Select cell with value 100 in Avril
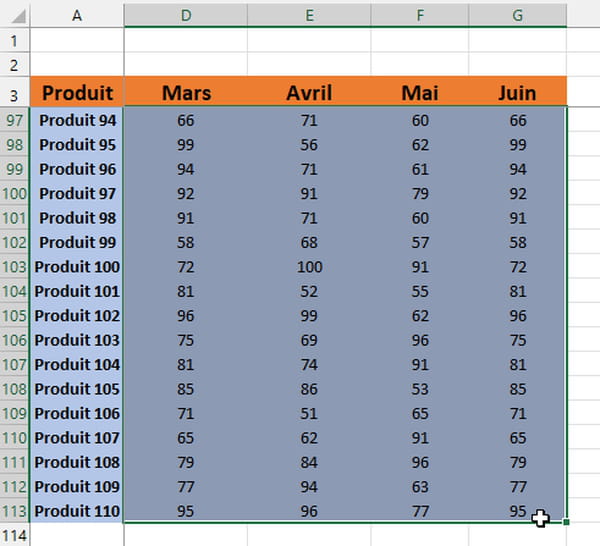This screenshot has width=600, height=546. 309,267
